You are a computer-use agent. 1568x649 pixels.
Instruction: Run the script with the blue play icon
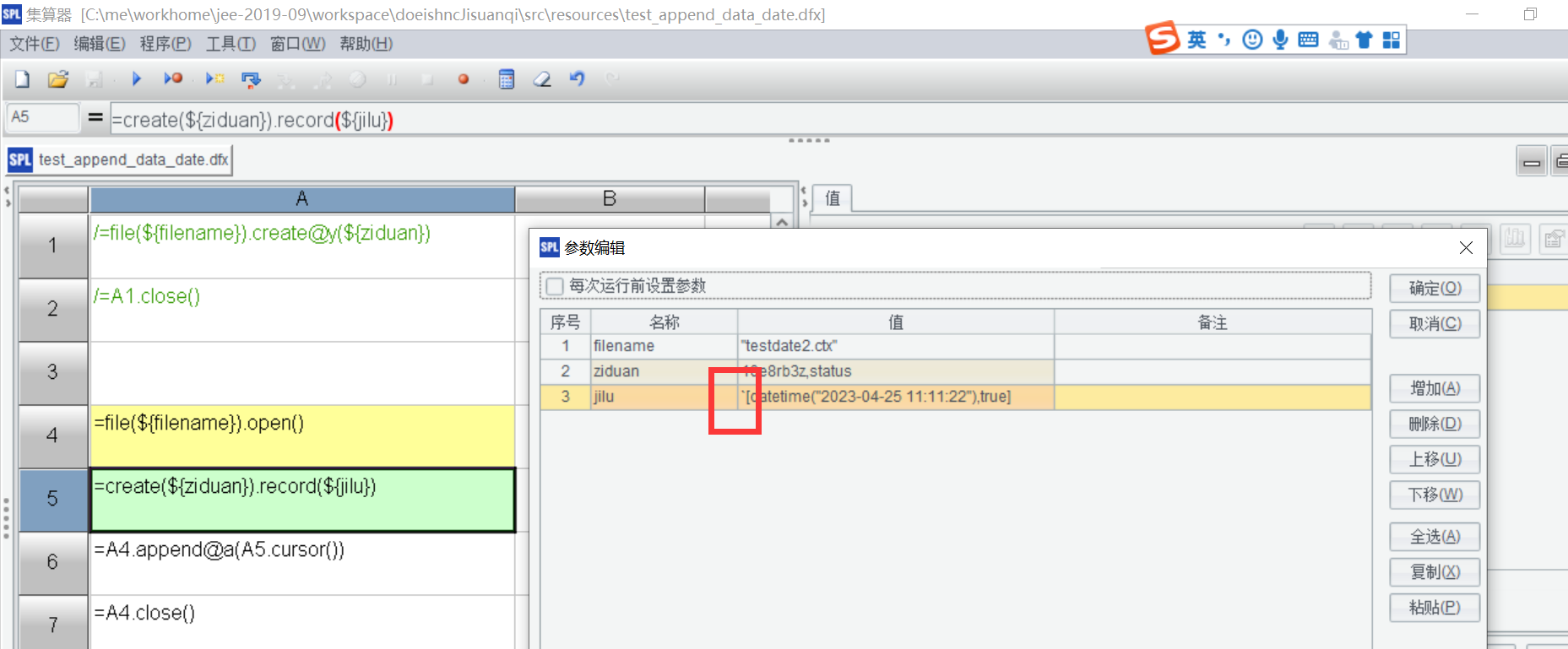(137, 79)
